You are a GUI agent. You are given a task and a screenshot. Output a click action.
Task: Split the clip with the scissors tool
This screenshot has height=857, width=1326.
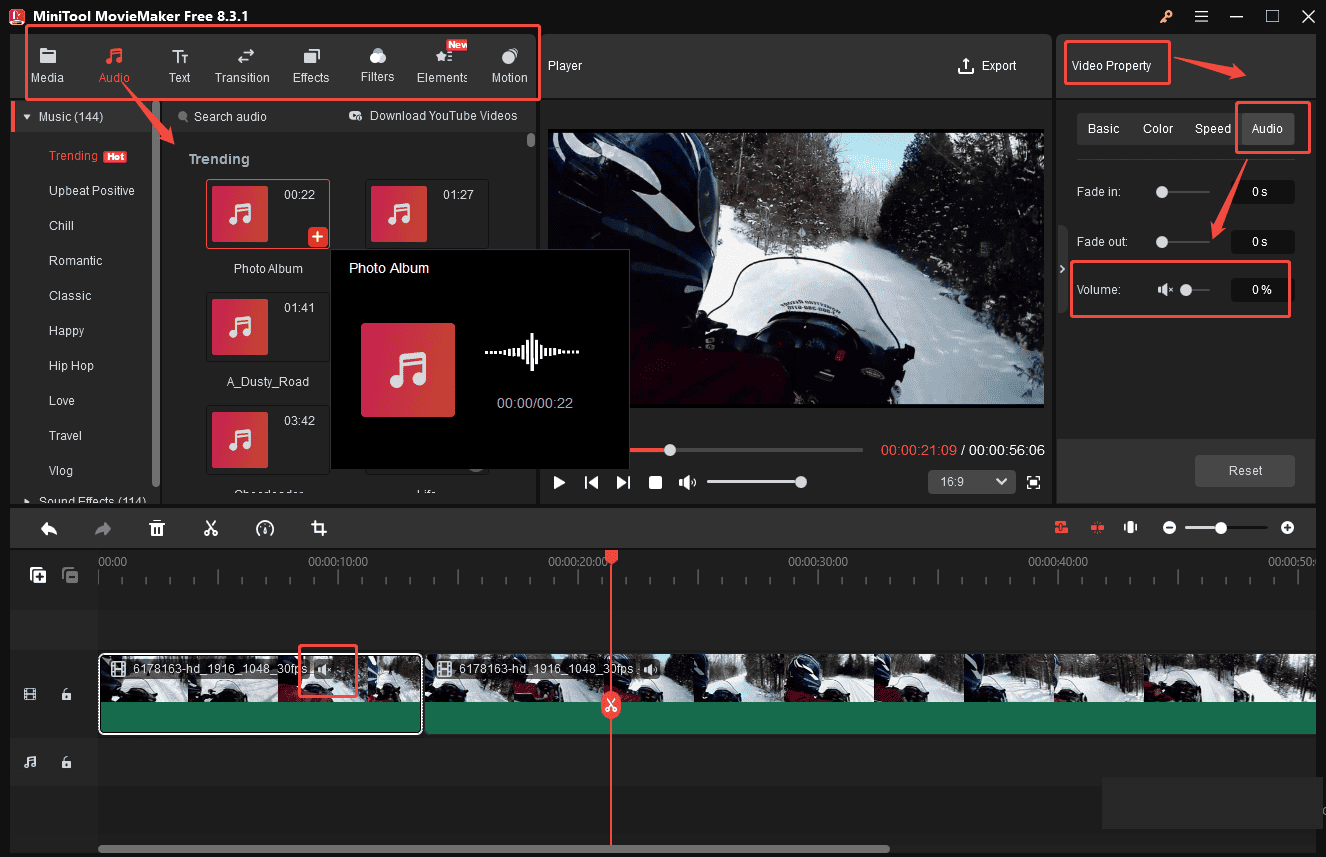211,528
